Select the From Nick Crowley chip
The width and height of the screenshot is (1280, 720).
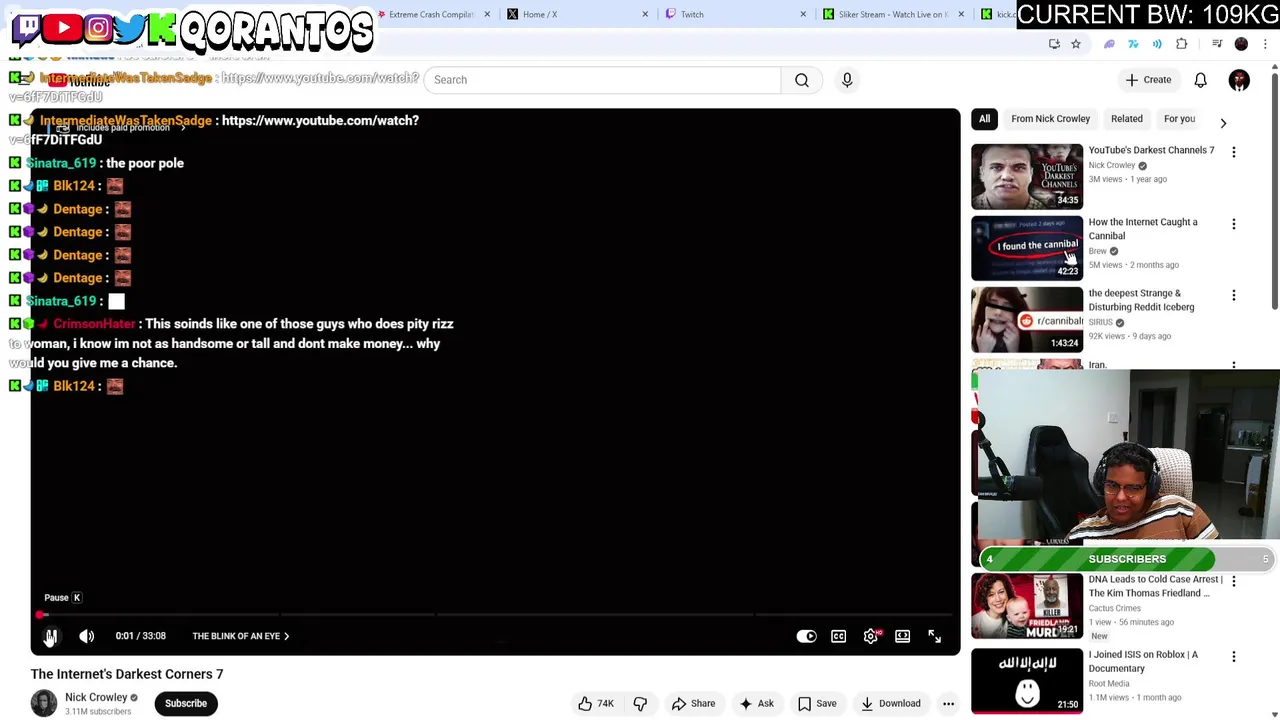[x=1050, y=119]
